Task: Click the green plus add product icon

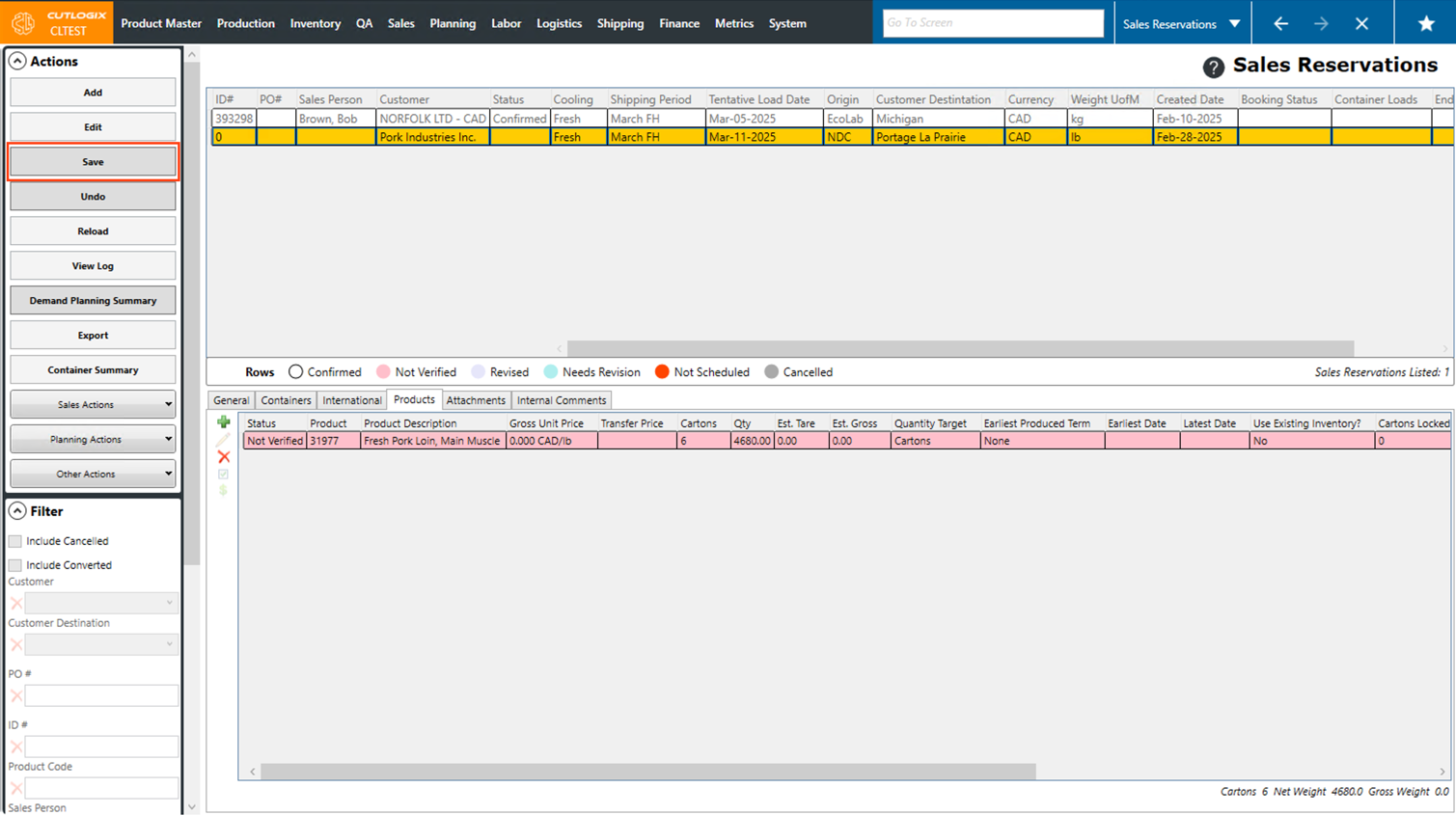Action: click(224, 422)
